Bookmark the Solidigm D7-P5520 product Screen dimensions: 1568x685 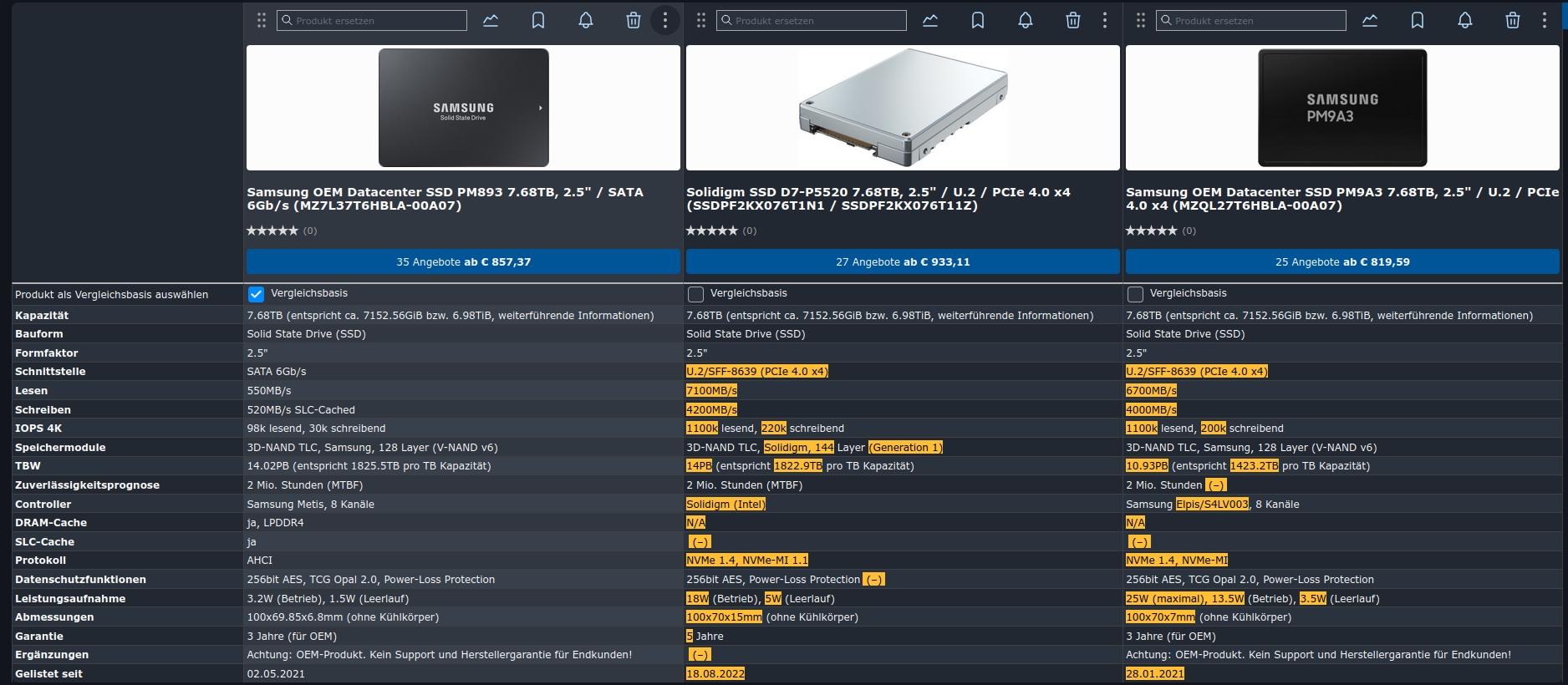pyautogui.click(x=978, y=20)
